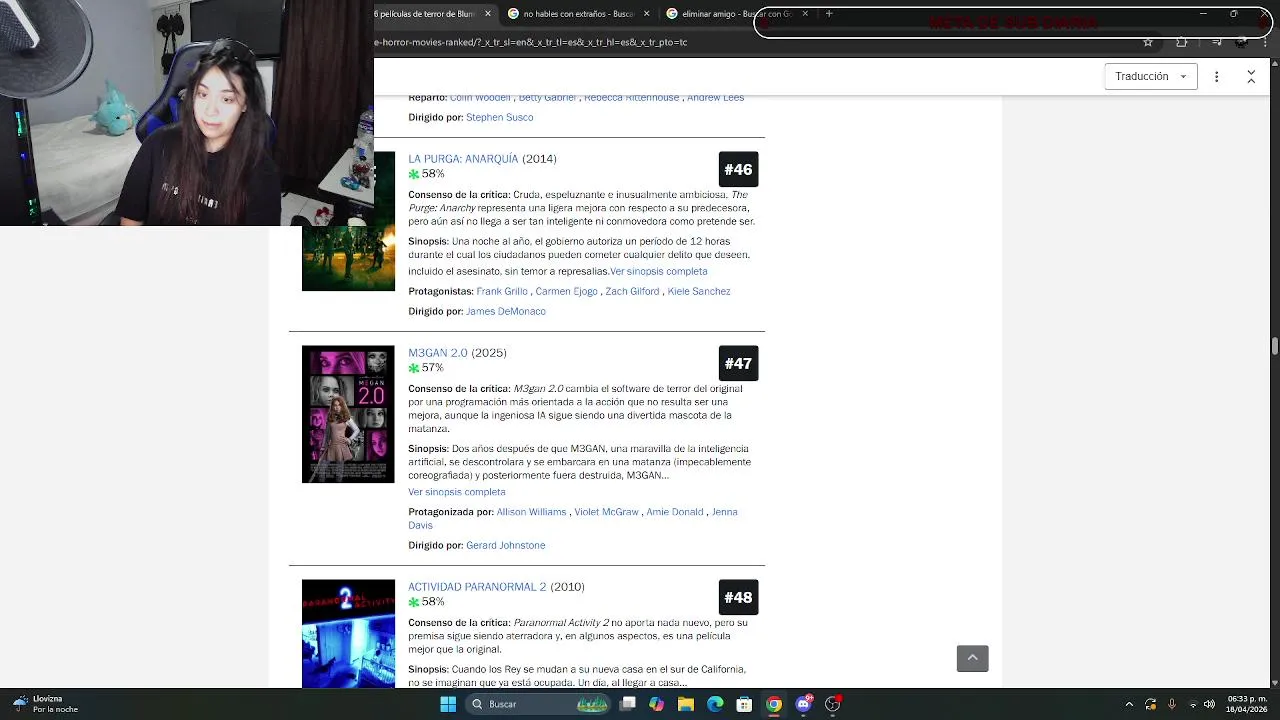Image resolution: width=1280 pixels, height=720 pixels.
Task: Open Microsoft Edge from the taskbar
Action: click(715, 704)
